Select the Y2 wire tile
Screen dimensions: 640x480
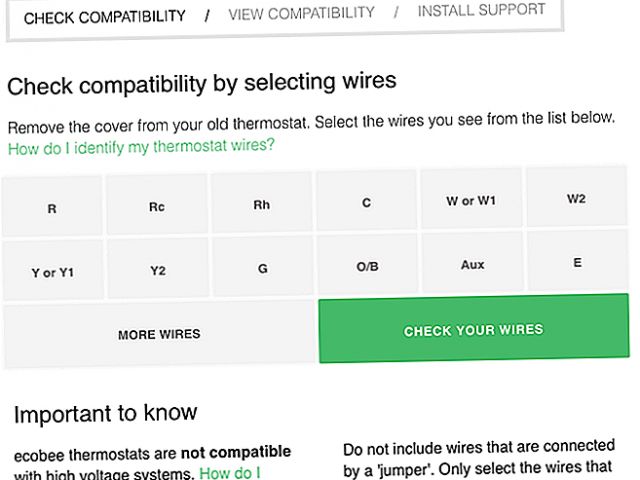(x=157, y=270)
